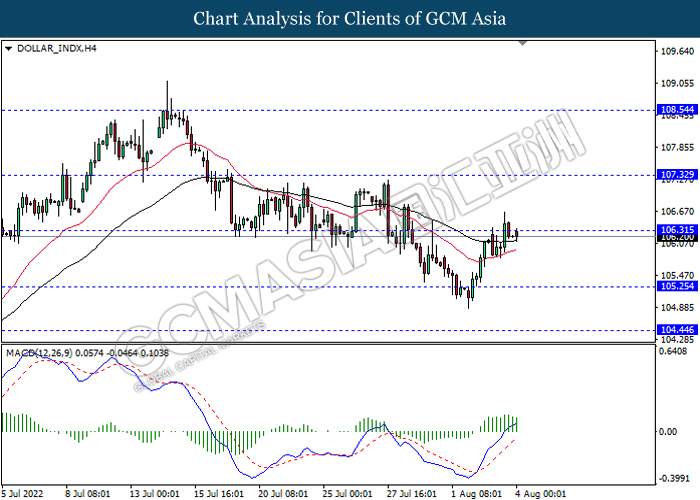This screenshot has width=700, height=500.
Task: Click the 27 Jul 16:01 time label
Action: 412,494
